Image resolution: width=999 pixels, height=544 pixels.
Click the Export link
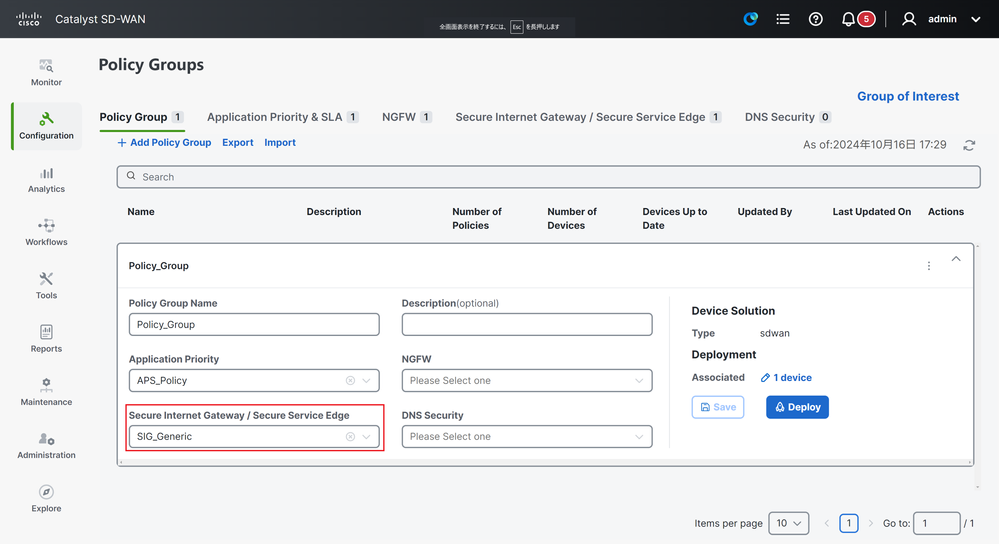tap(238, 143)
